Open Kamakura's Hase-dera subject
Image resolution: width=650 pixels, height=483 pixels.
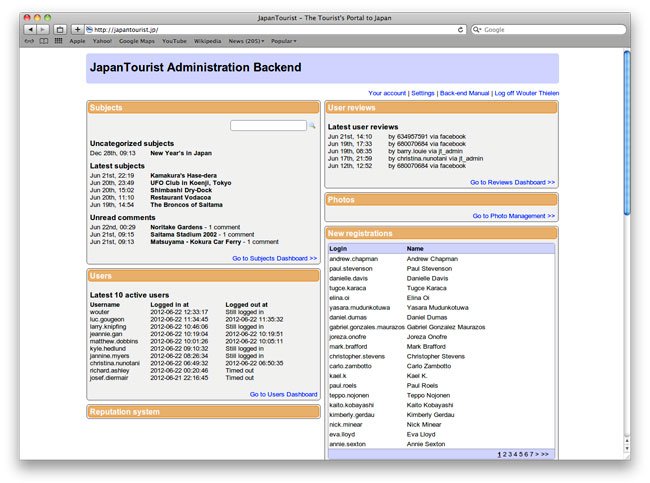click(185, 175)
